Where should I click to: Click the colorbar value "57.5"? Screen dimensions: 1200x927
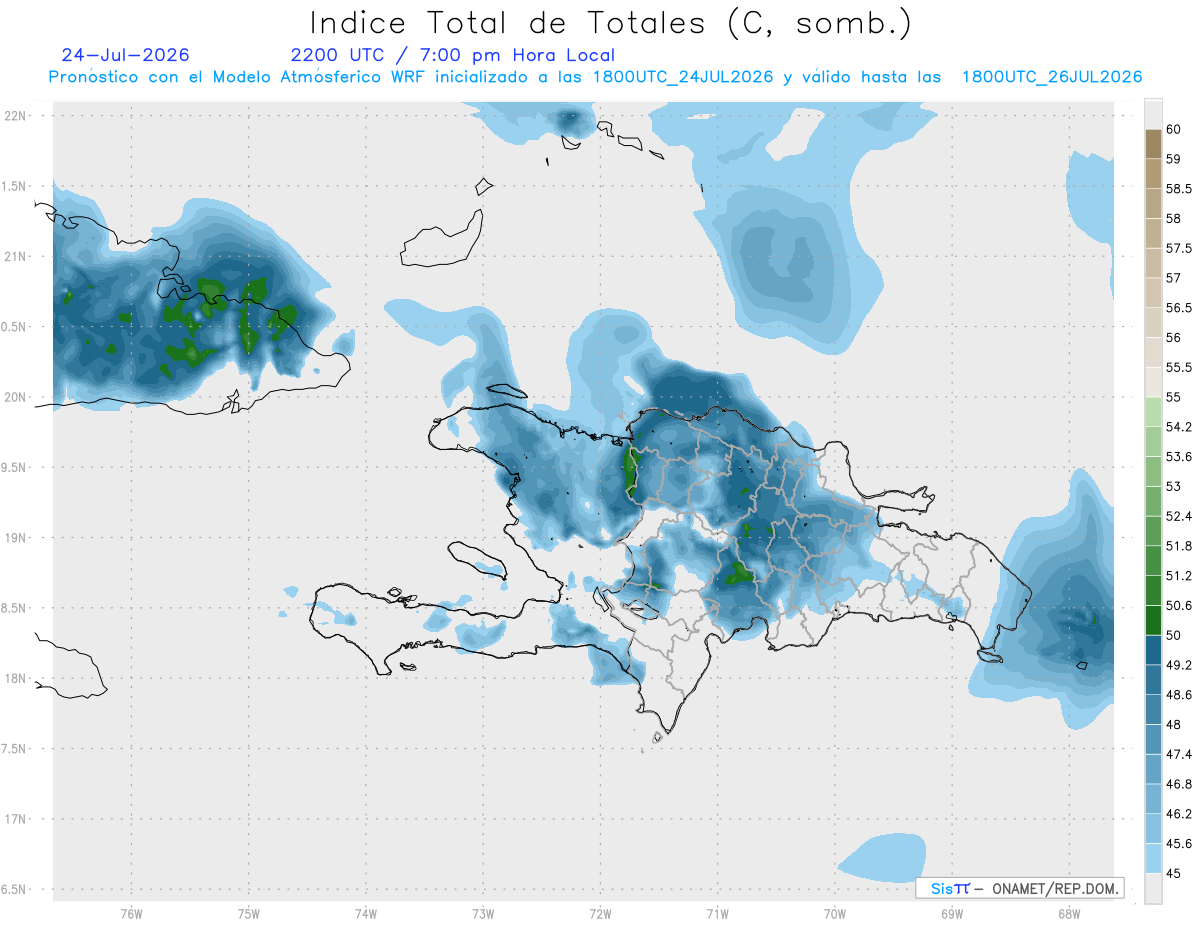(1179, 248)
